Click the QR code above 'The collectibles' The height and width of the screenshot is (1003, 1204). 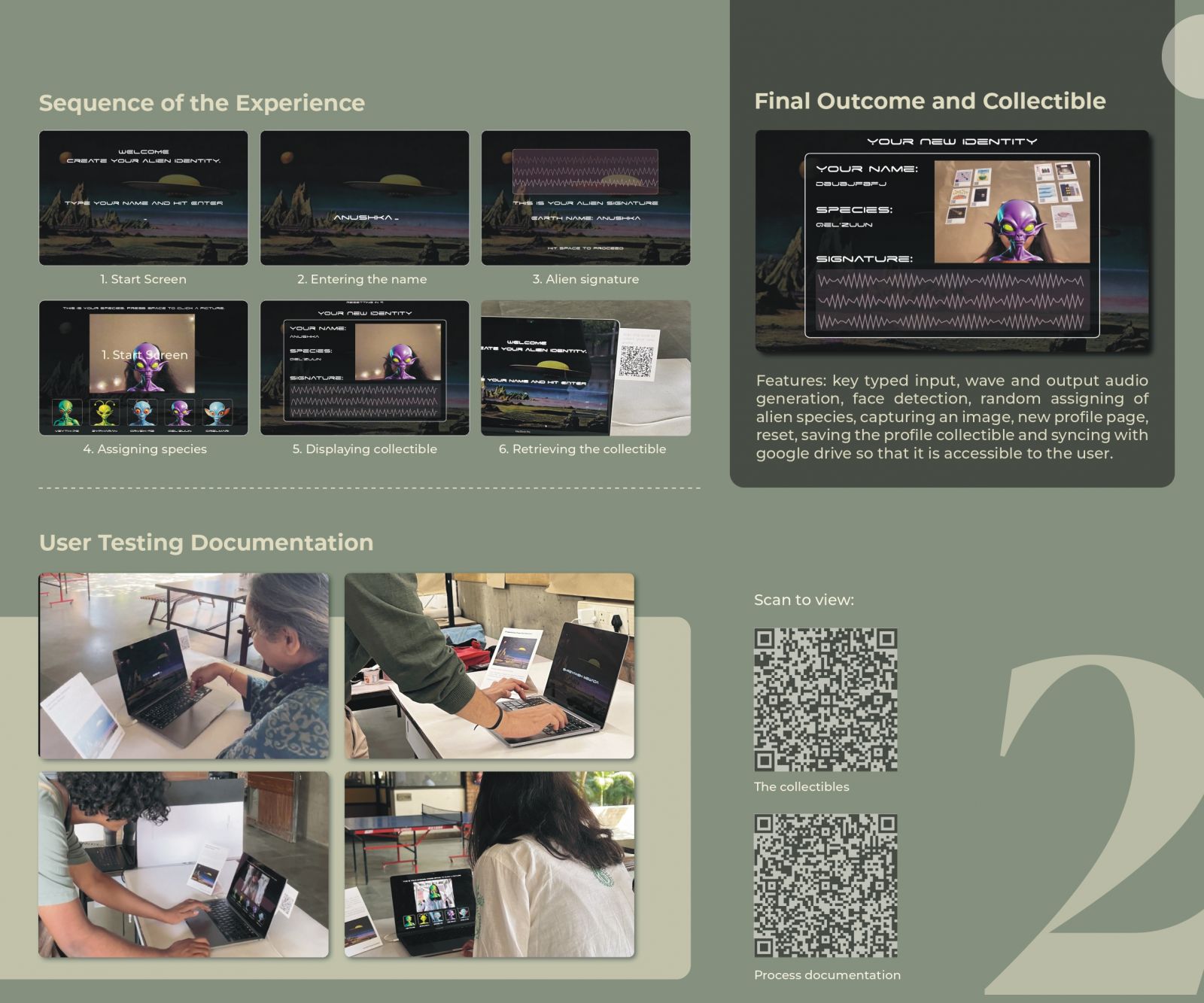pyautogui.click(x=825, y=700)
